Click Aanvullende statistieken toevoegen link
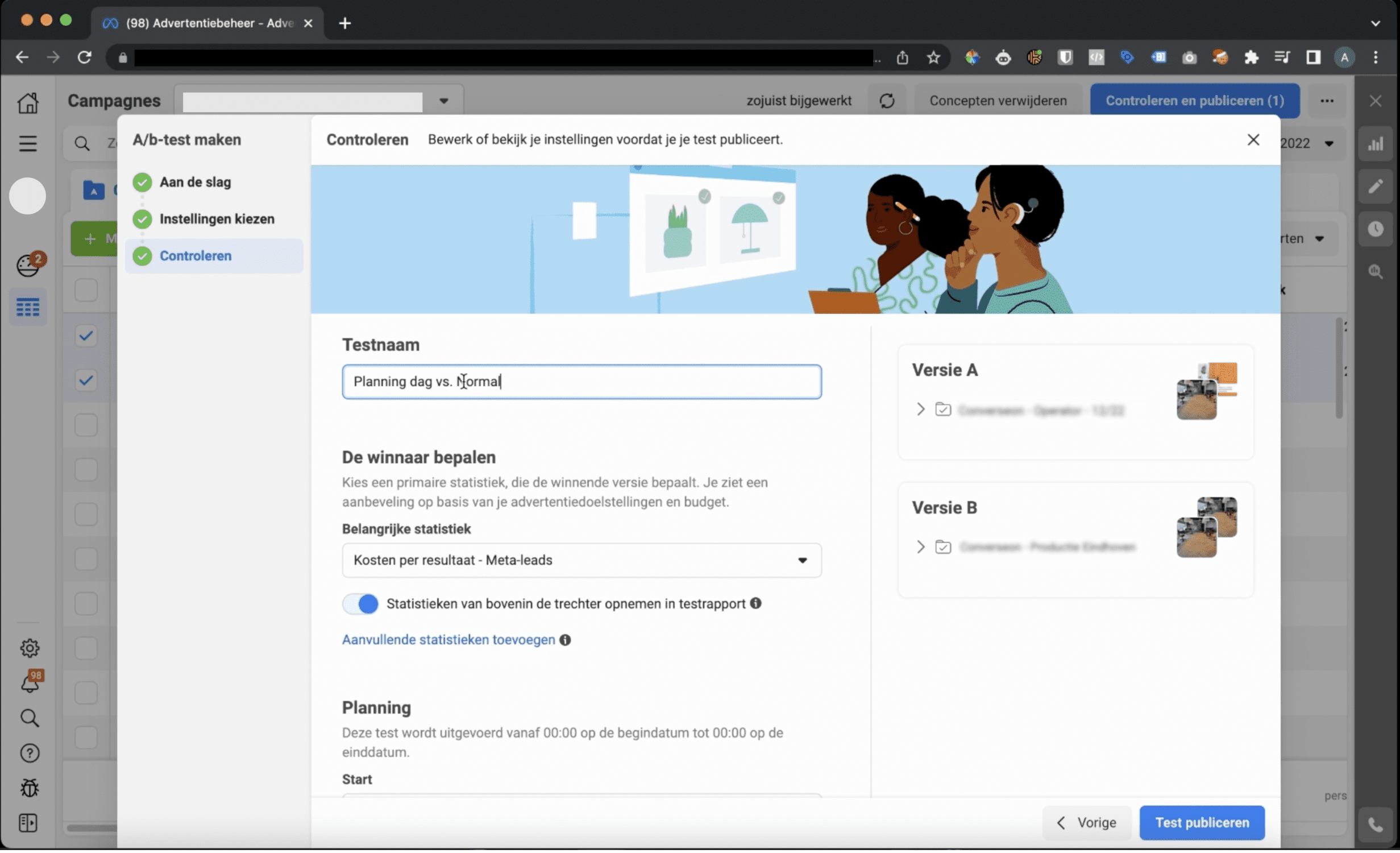Screen dimensions: 1400x853 (448, 640)
